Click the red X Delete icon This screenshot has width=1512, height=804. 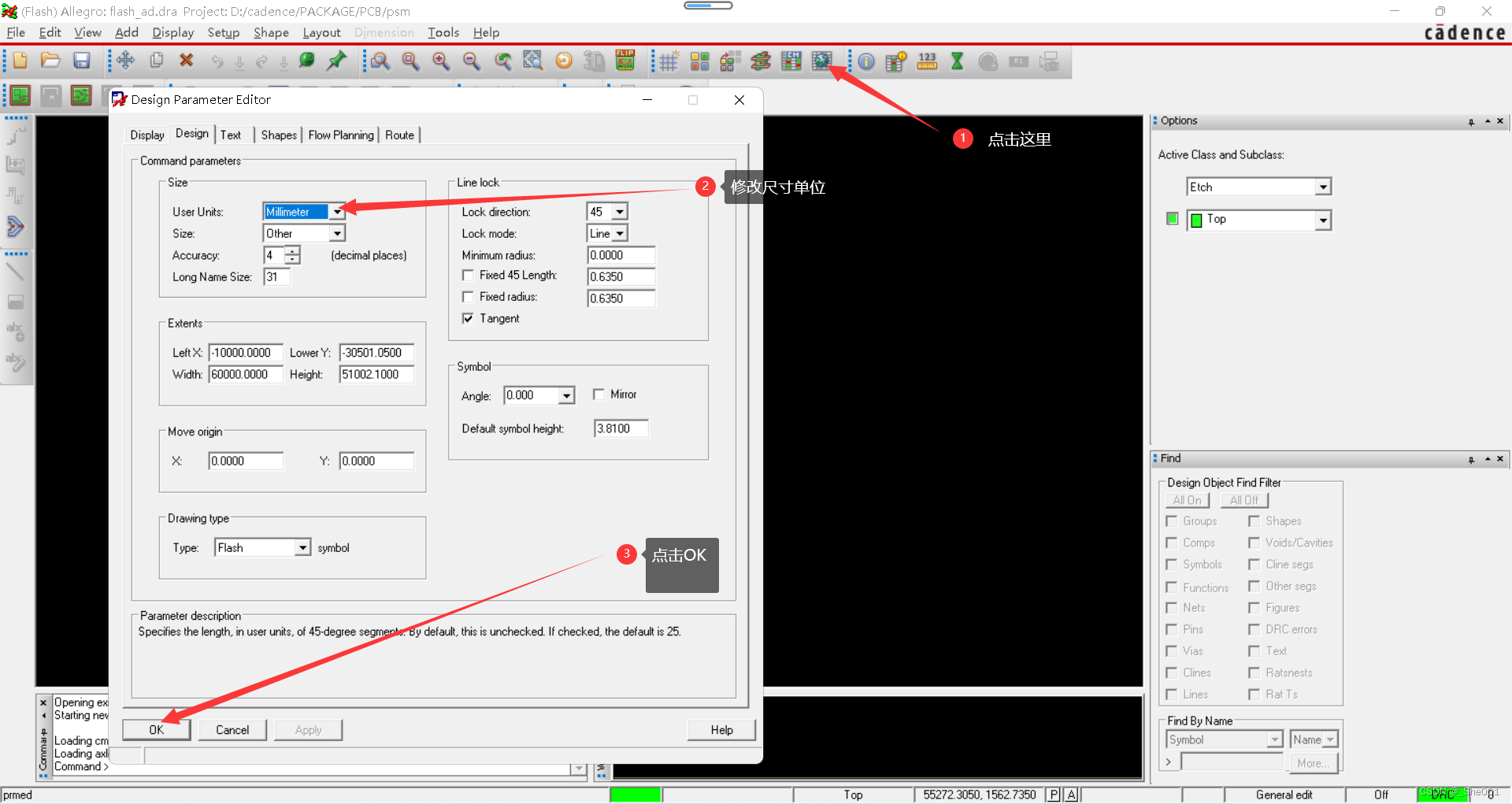click(187, 61)
